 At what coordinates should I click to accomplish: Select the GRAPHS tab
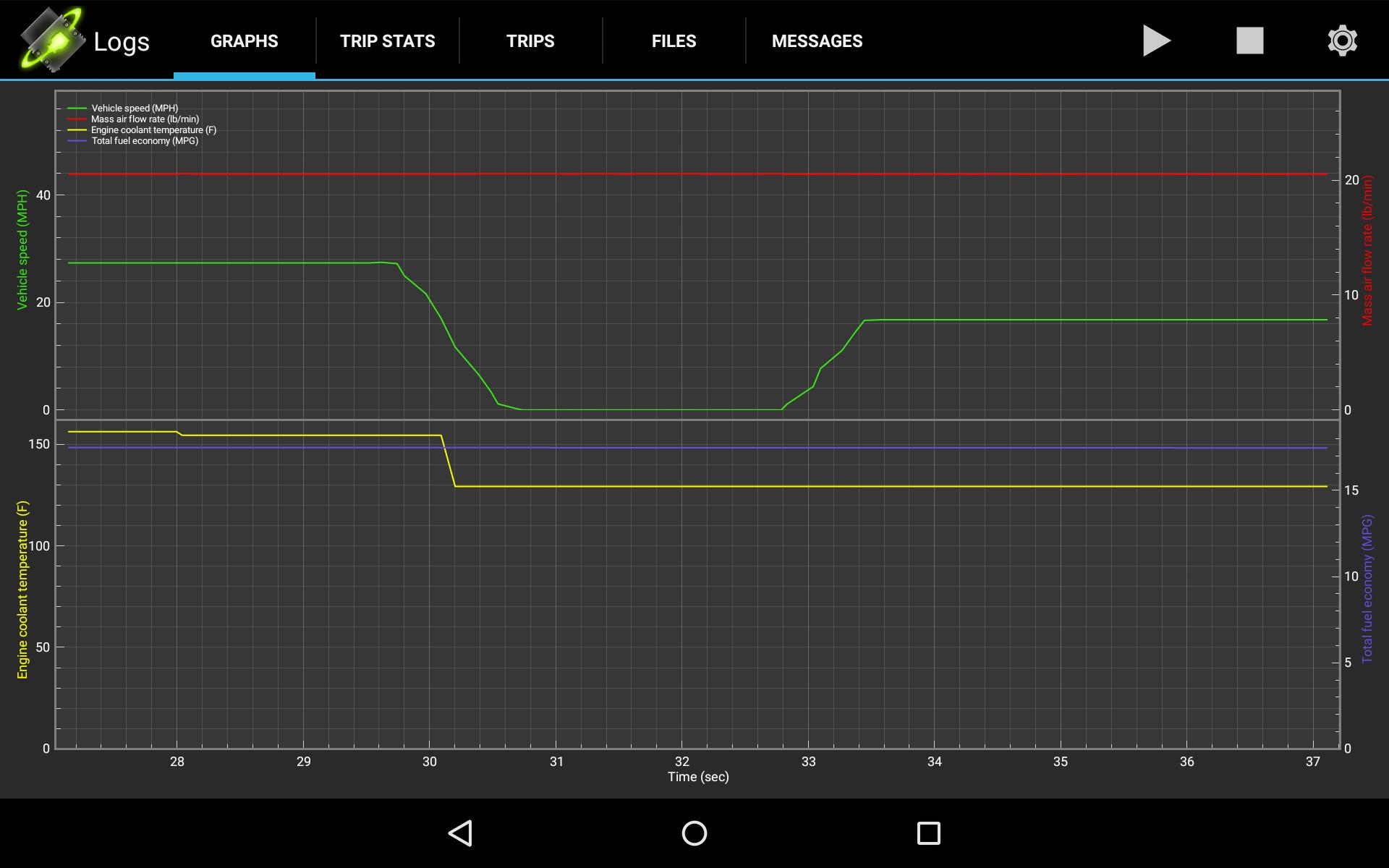tap(245, 41)
